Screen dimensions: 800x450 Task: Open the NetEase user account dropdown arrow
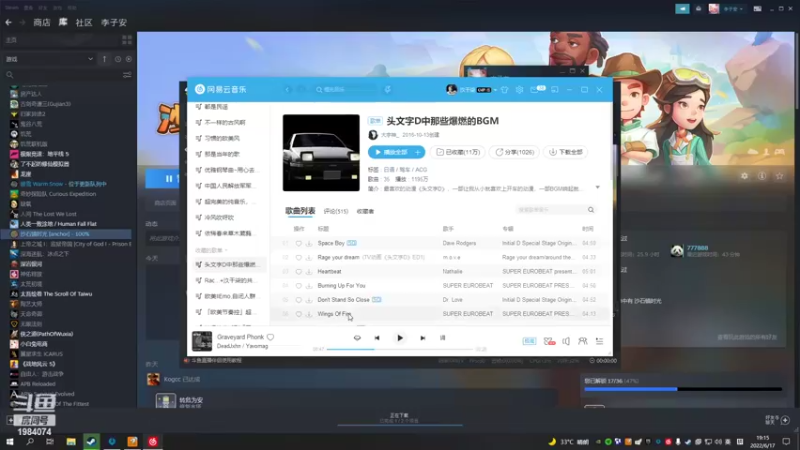pyautogui.click(x=495, y=90)
